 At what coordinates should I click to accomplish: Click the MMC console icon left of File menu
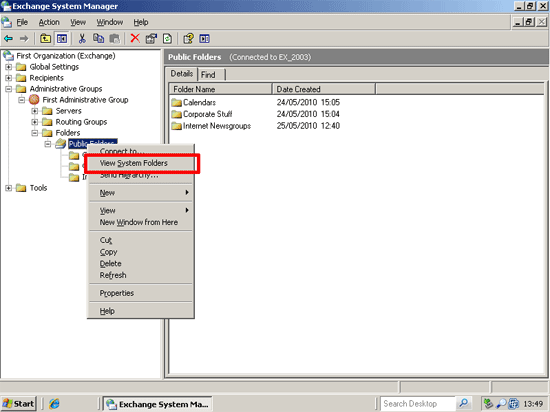click(7, 22)
